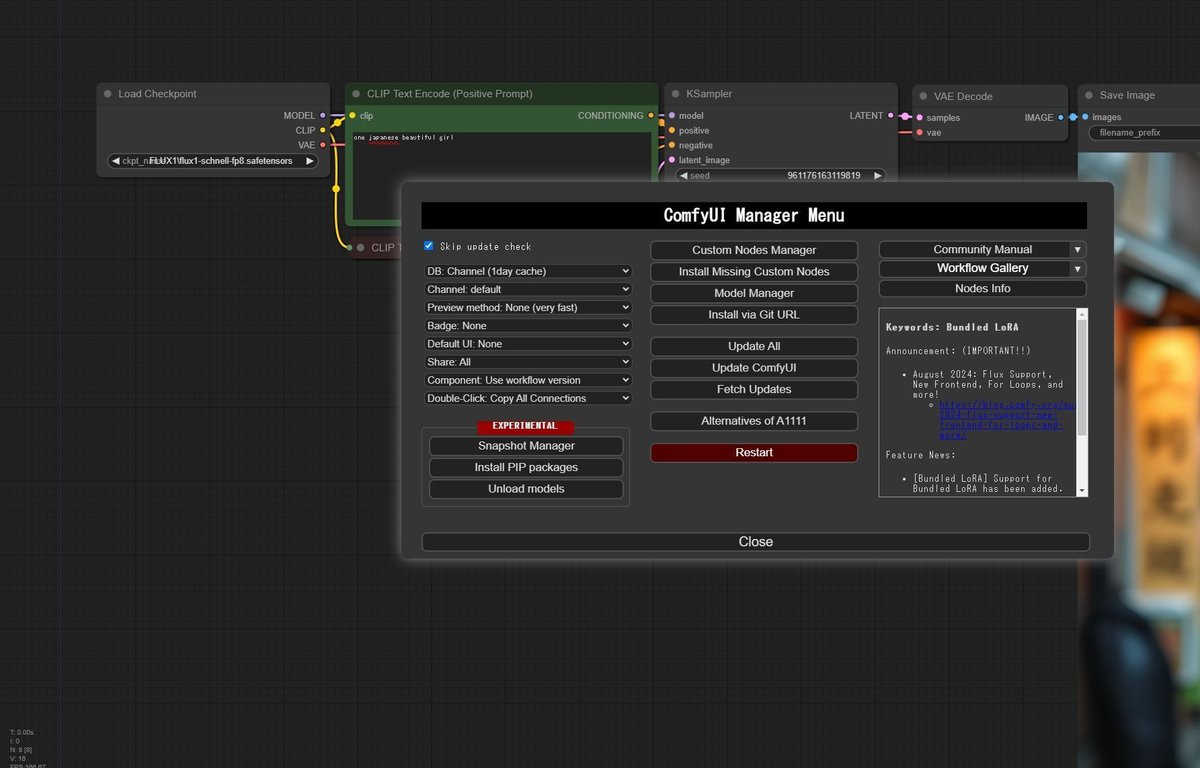Click the Update All button
Viewport: 1200px width, 768px height.
pos(754,346)
